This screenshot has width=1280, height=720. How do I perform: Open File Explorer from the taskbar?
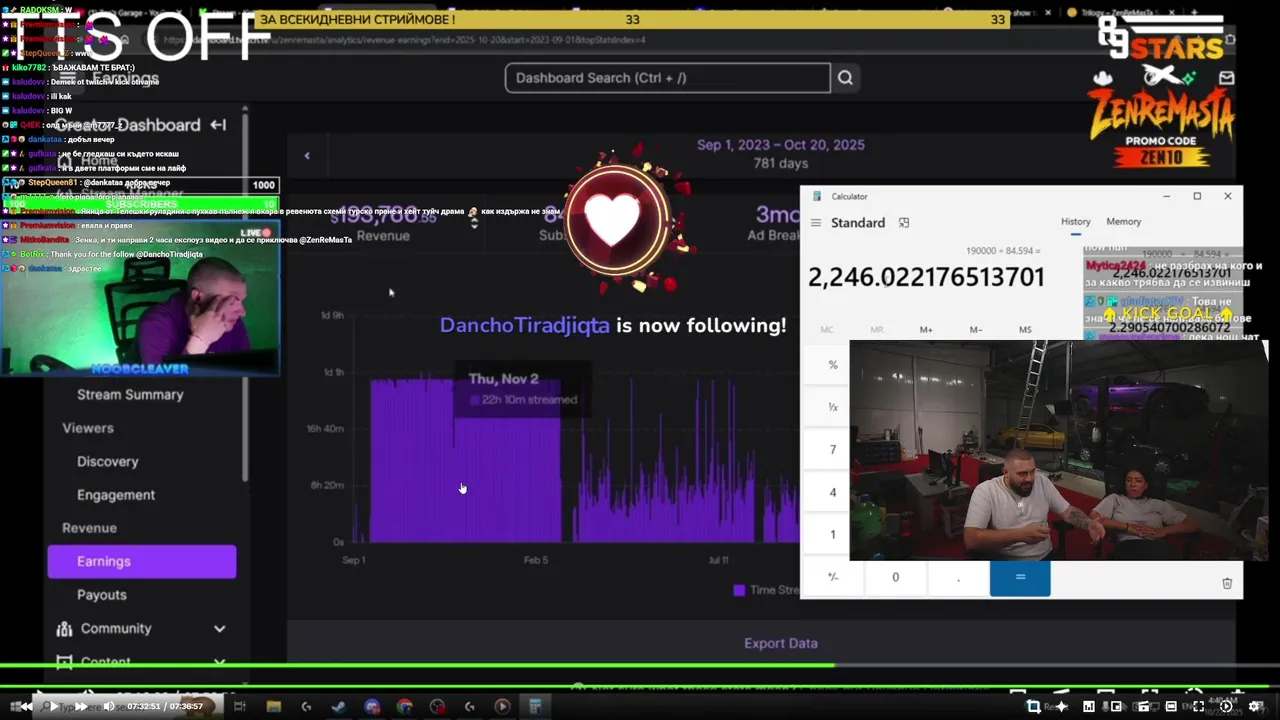coord(273,706)
